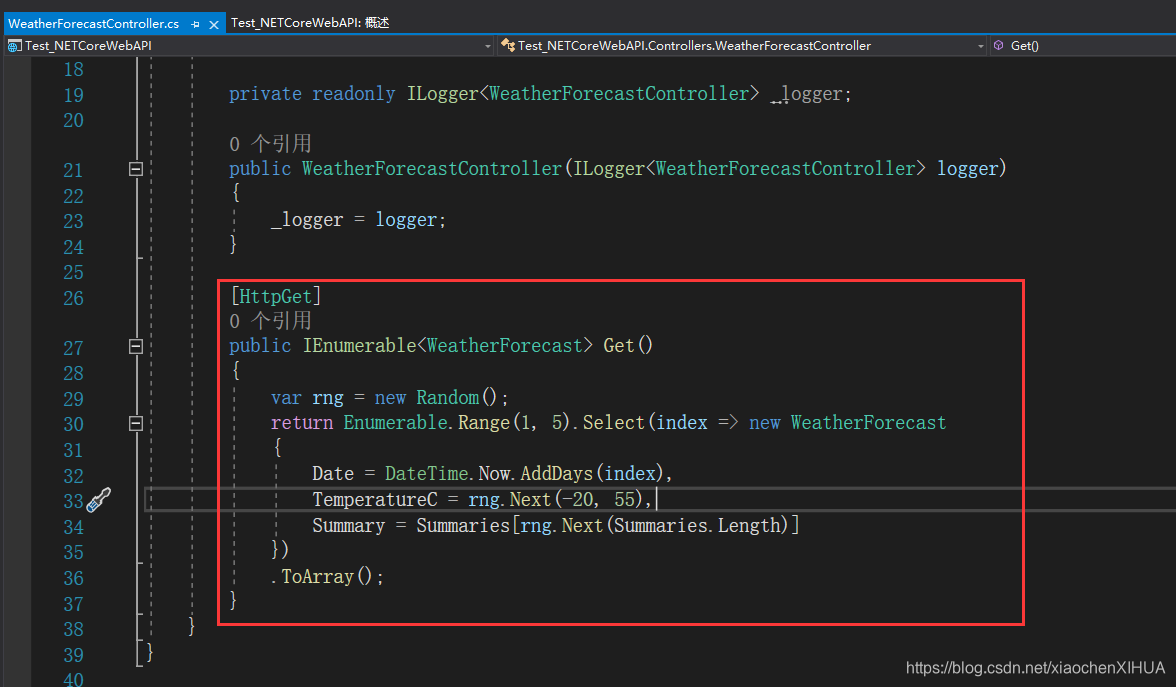
Task: Collapse the constructor using the minus box at line 21
Action: [x=135, y=168]
